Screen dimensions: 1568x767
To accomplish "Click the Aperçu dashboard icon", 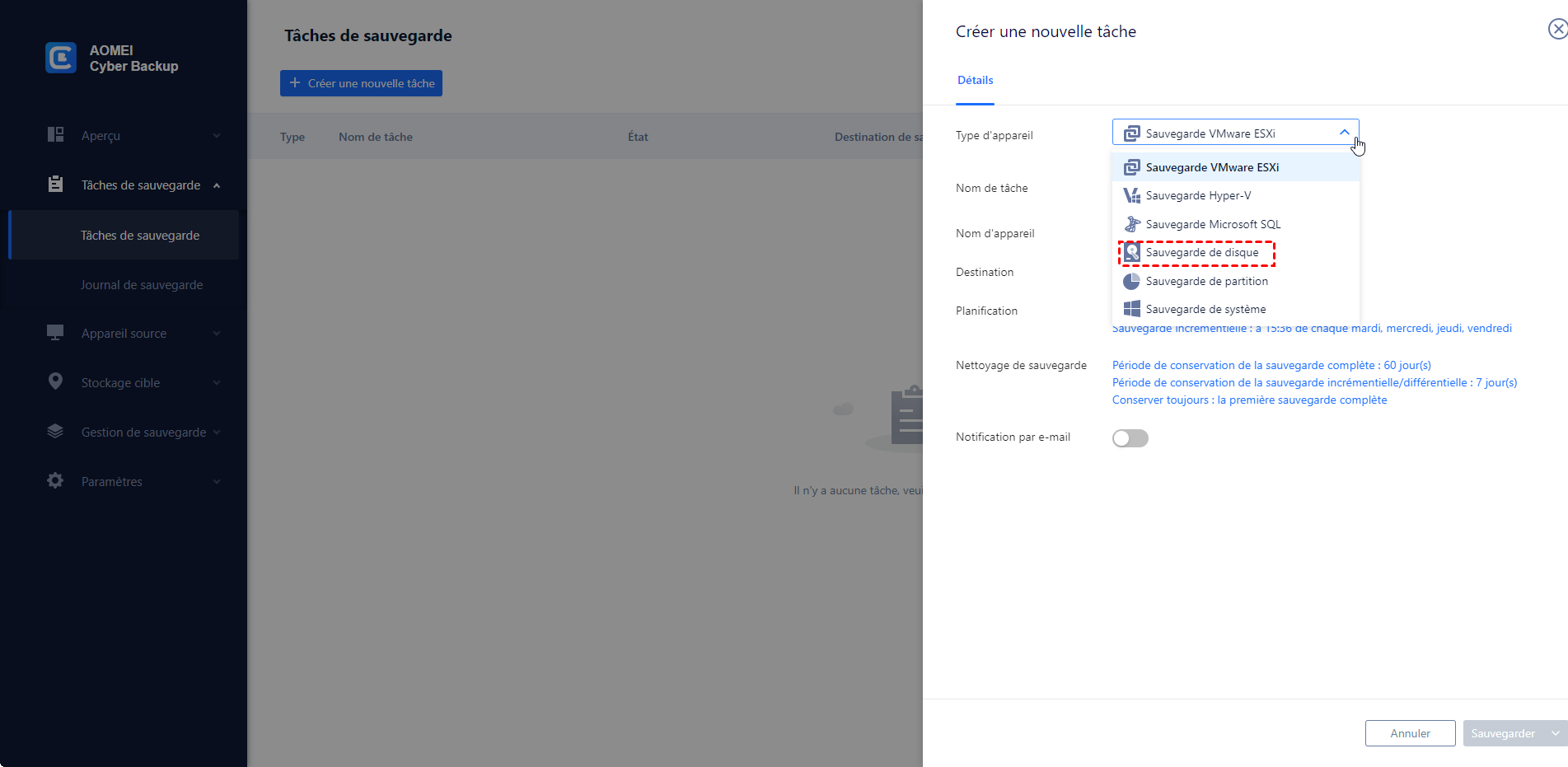I will pyautogui.click(x=55, y=134).
